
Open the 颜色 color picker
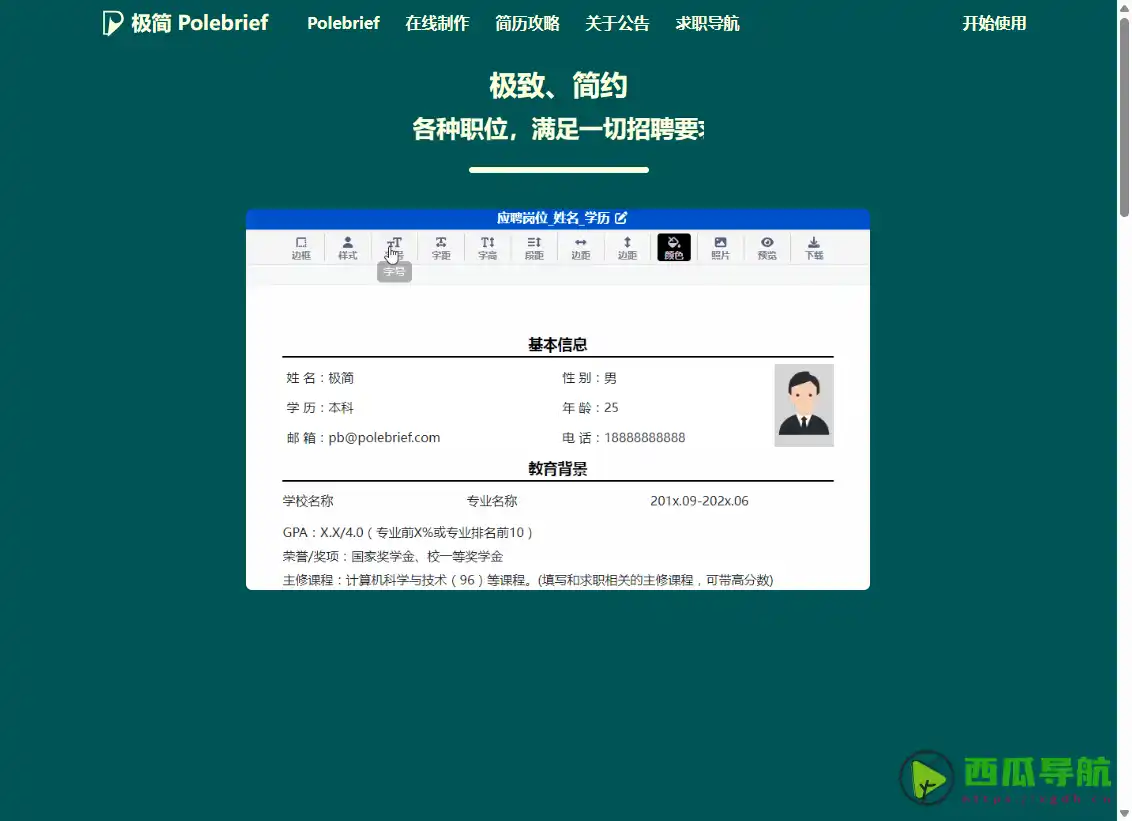(673, 247)
